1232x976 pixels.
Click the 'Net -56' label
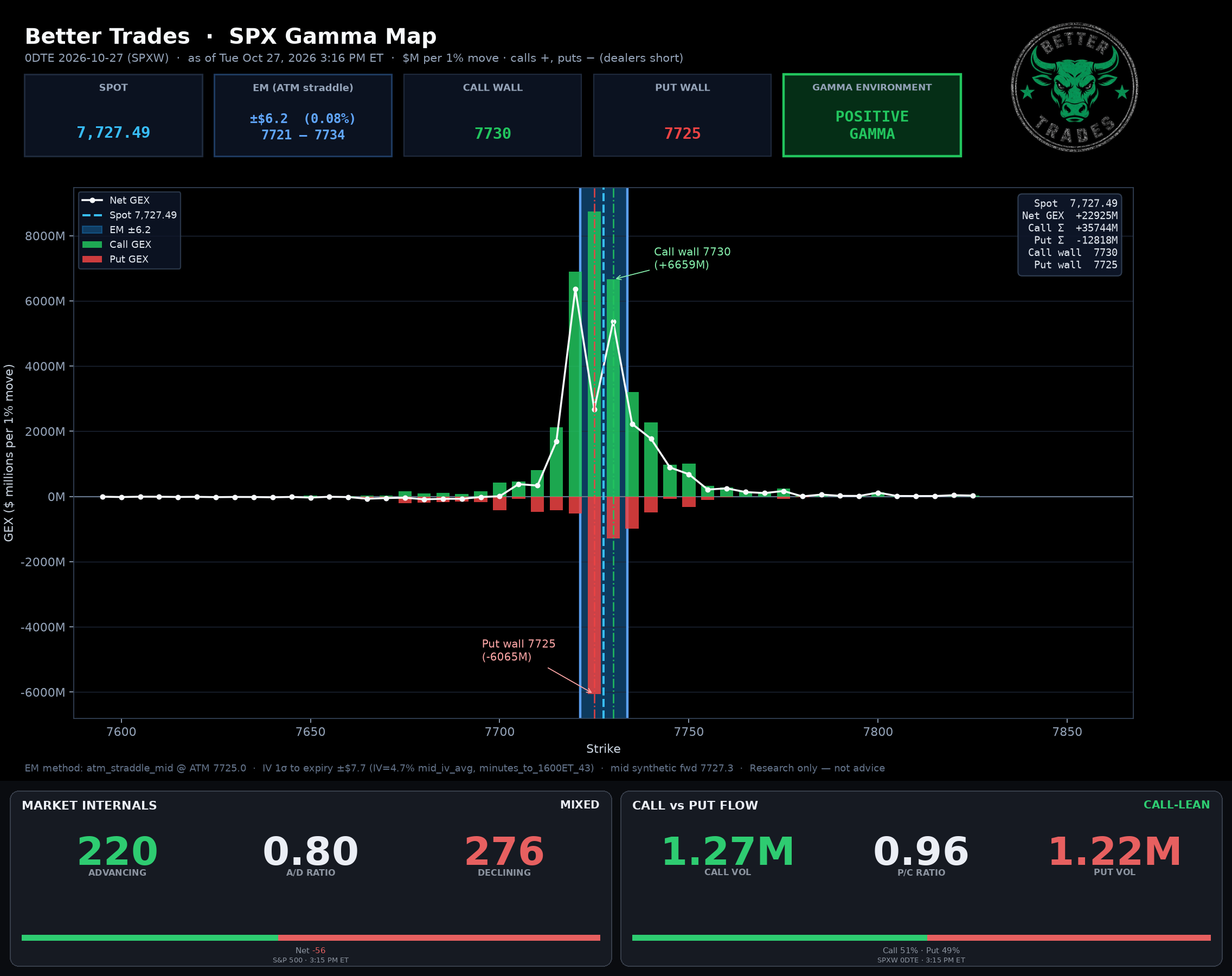click(310, 951)
